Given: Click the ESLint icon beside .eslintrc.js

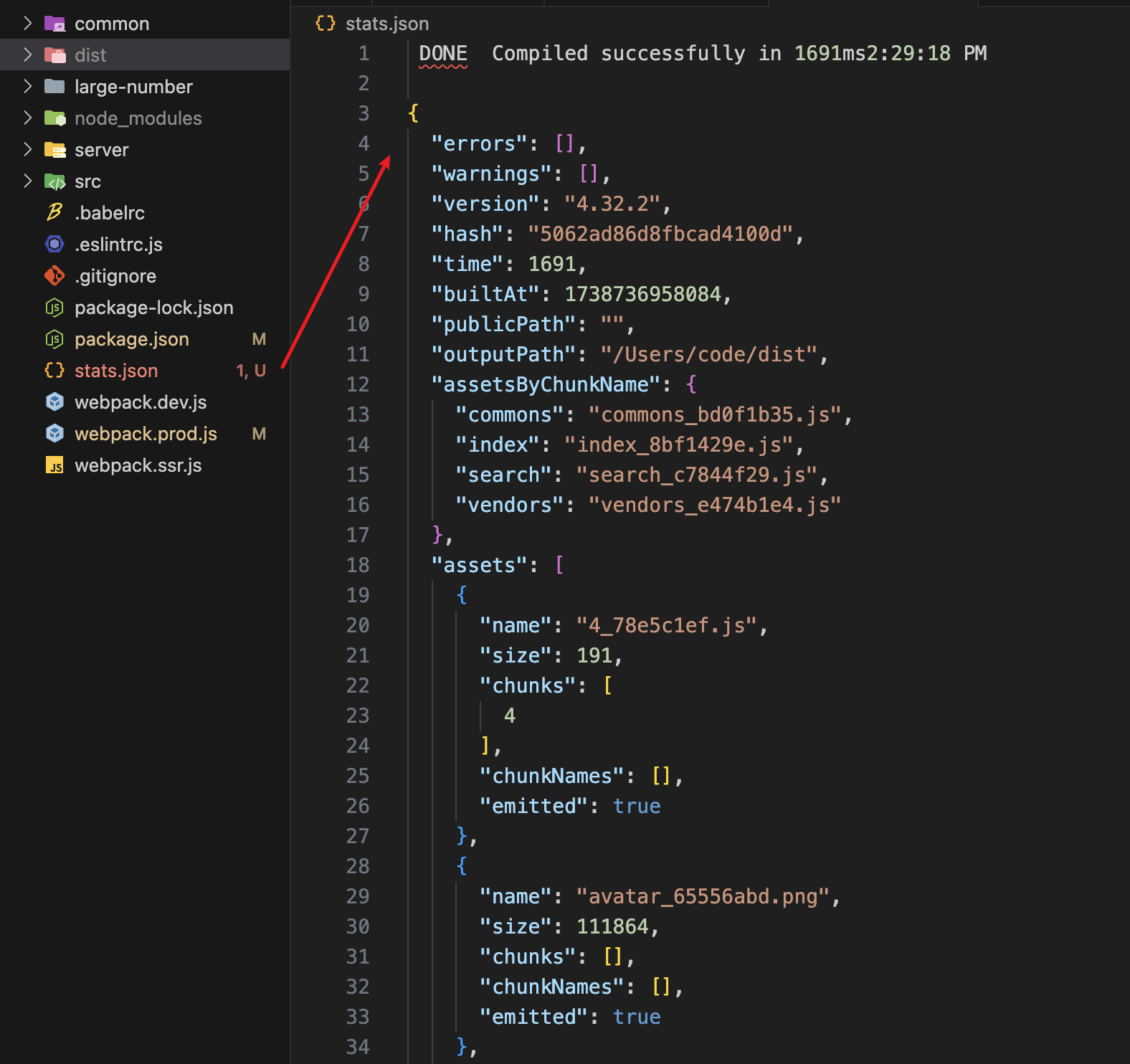Looking at the screenshot, I should (x=54, y=244).
